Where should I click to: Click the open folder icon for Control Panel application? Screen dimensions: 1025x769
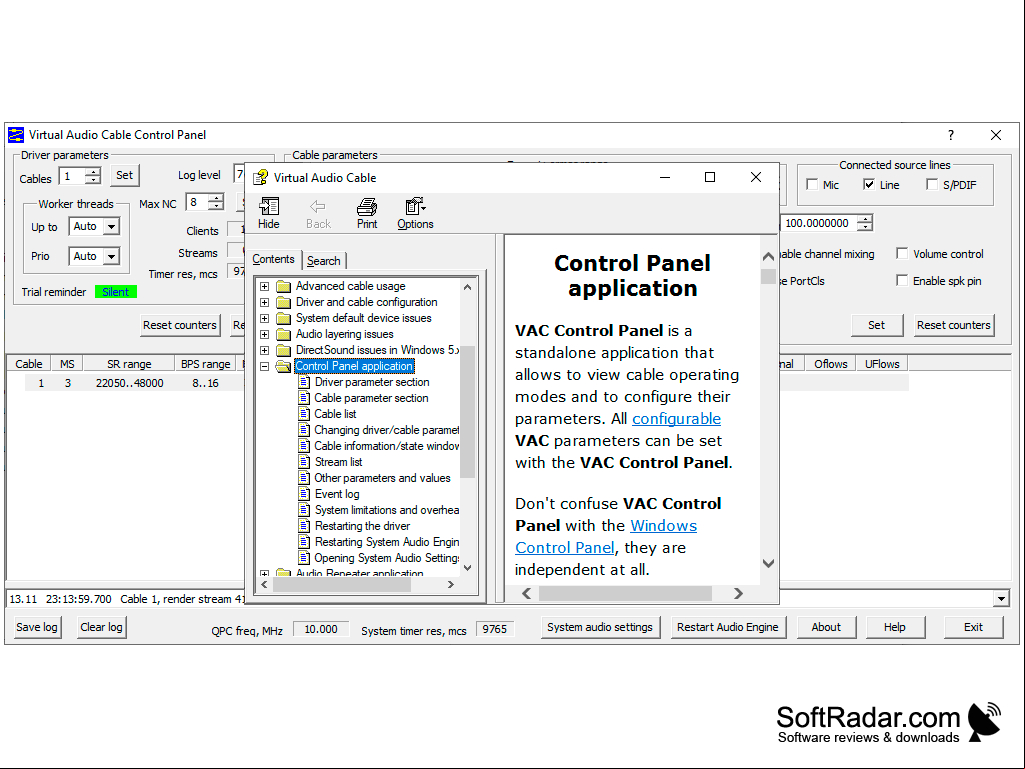click(283, 366)
